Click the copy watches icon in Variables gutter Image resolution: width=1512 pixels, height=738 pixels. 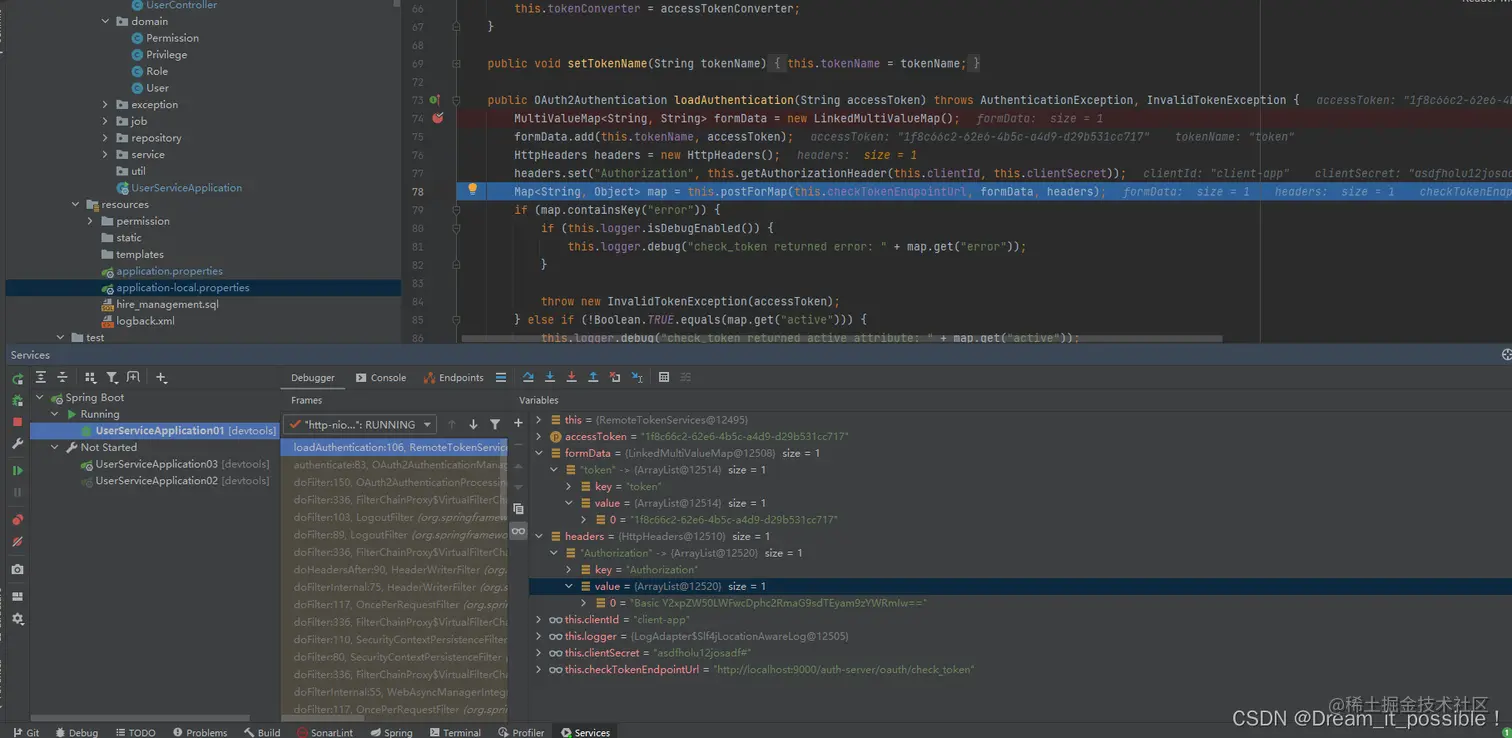pos(518,509)
